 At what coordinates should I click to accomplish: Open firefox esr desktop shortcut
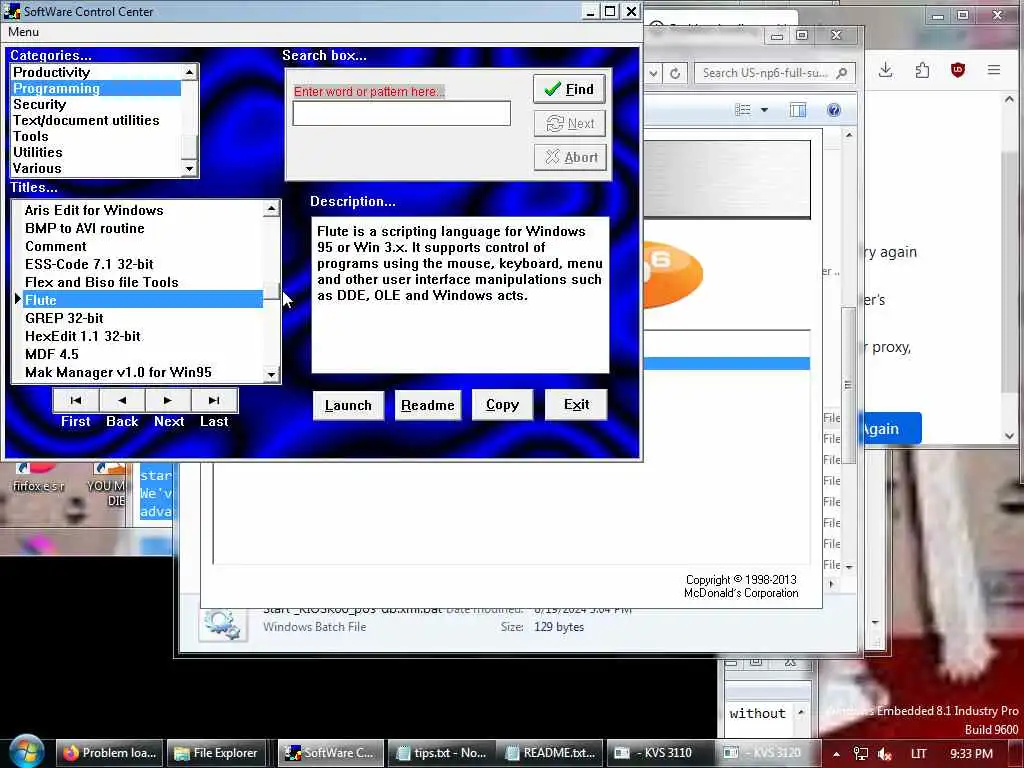tap(39, 477)
